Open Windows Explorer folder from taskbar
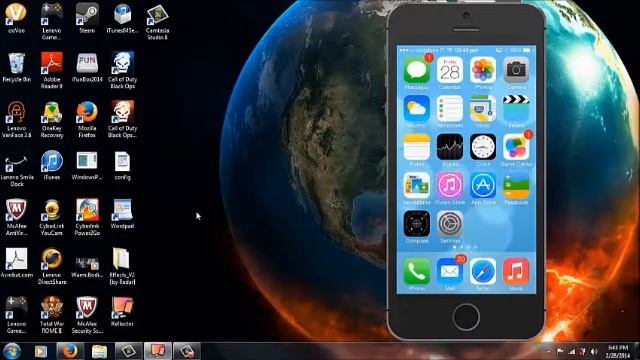 99,351
